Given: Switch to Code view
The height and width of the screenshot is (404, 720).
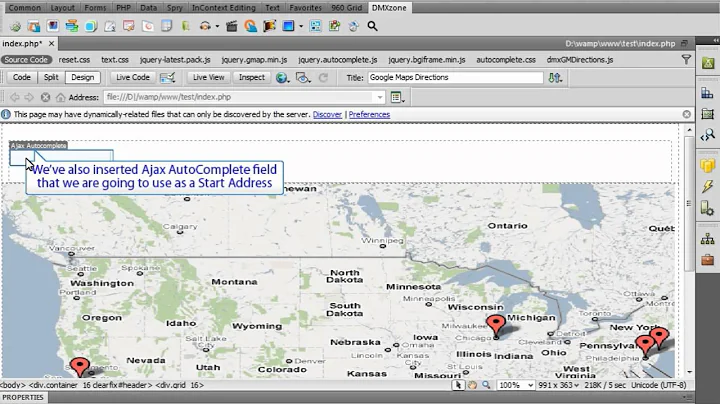Looking at the screenshot, I should [22, 78].
